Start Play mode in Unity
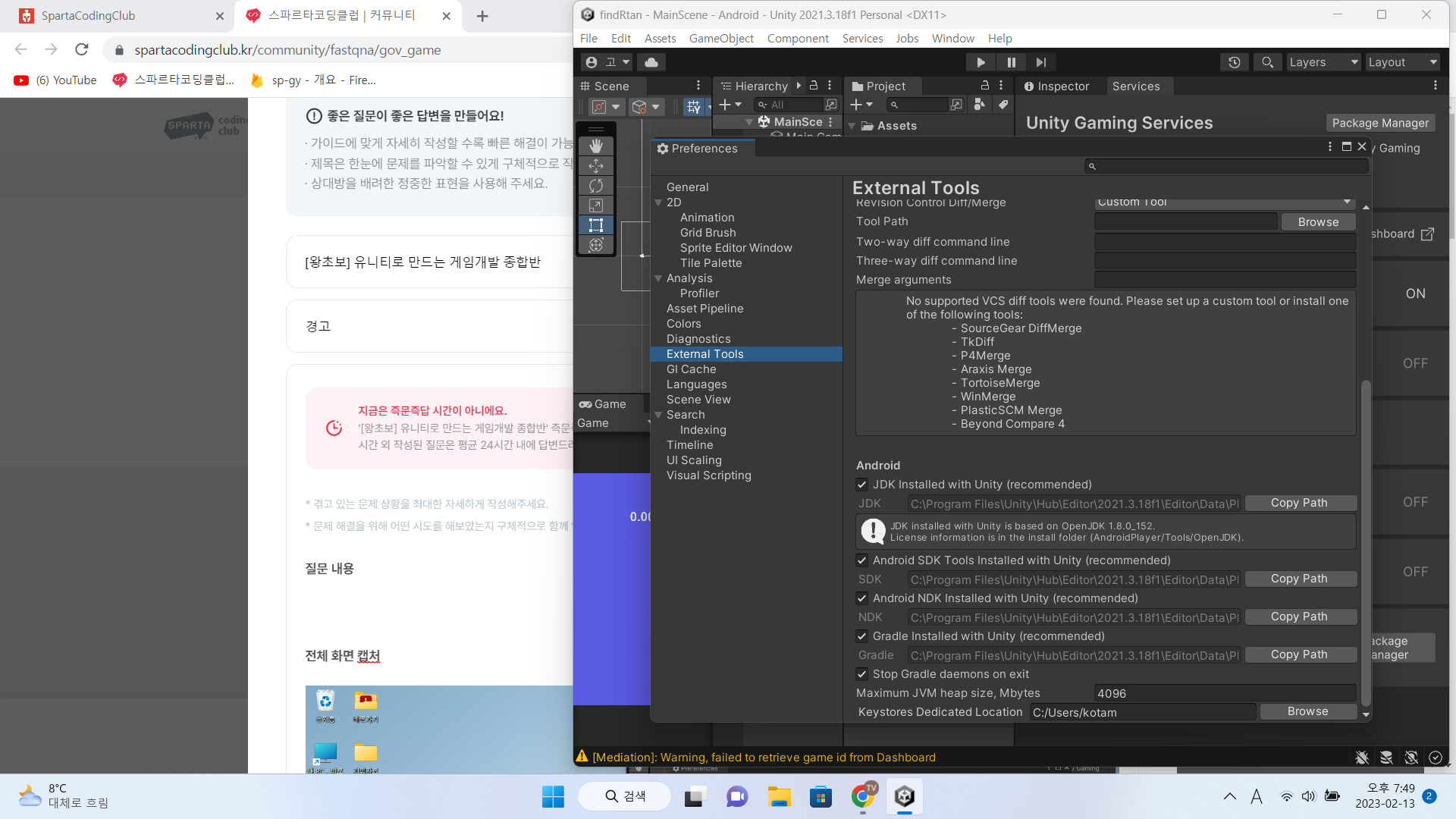This screenshot has width=1456, height=819. click(x=981, y=62)
